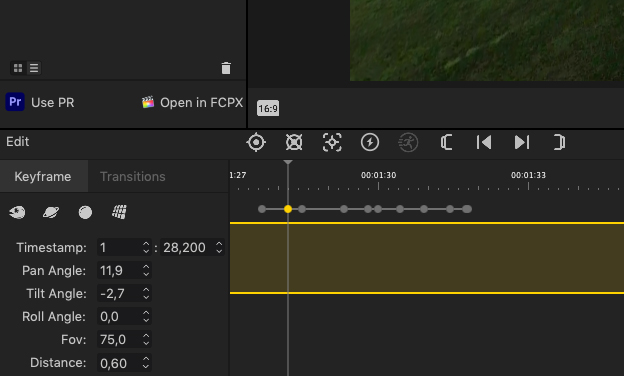Click the Use PR Premiere button
624x376 pixels.
coord(40,102)
